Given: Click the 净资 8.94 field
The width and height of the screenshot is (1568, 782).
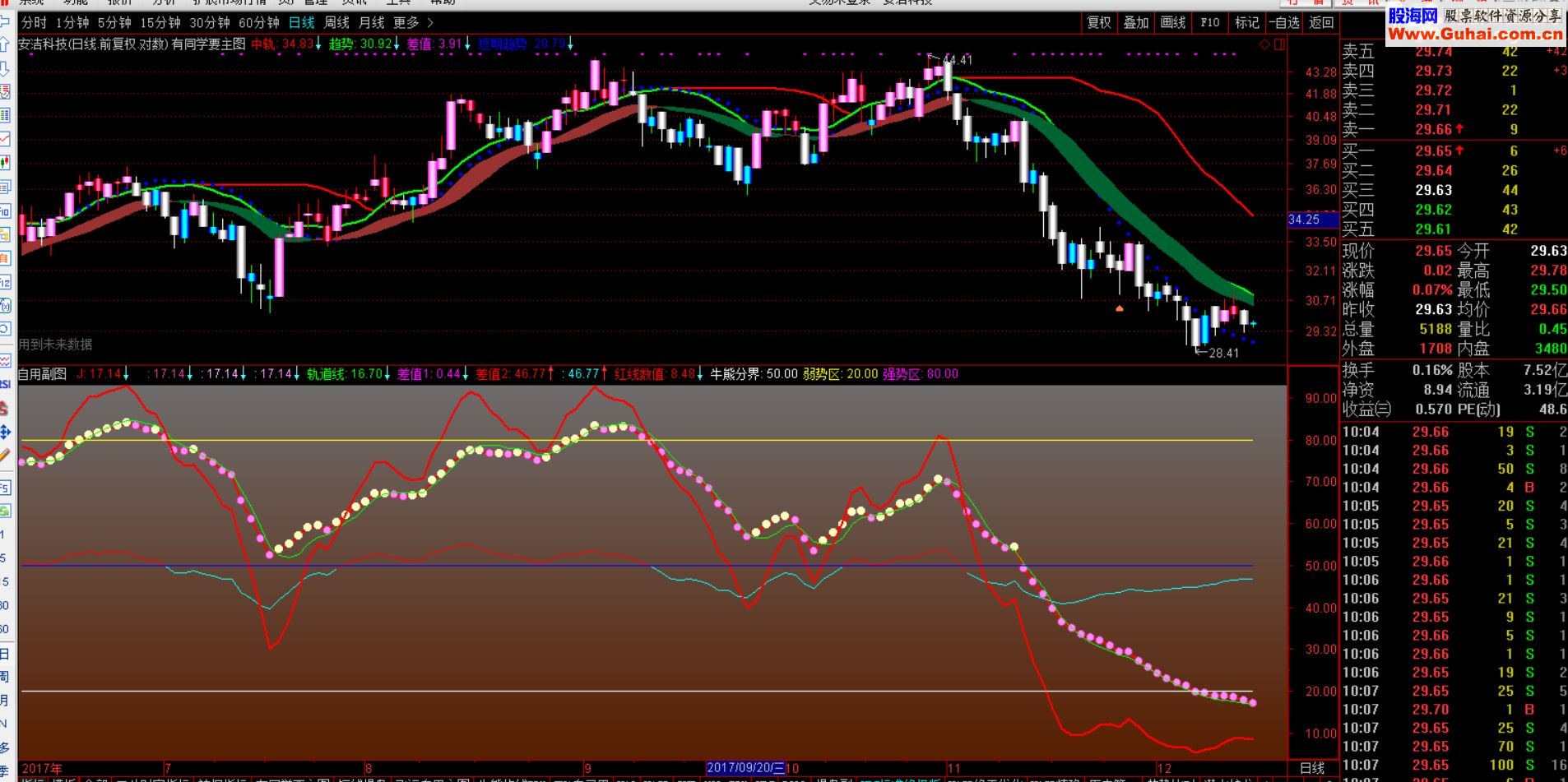Looking at the screenshot, I should pos(1397,390).
